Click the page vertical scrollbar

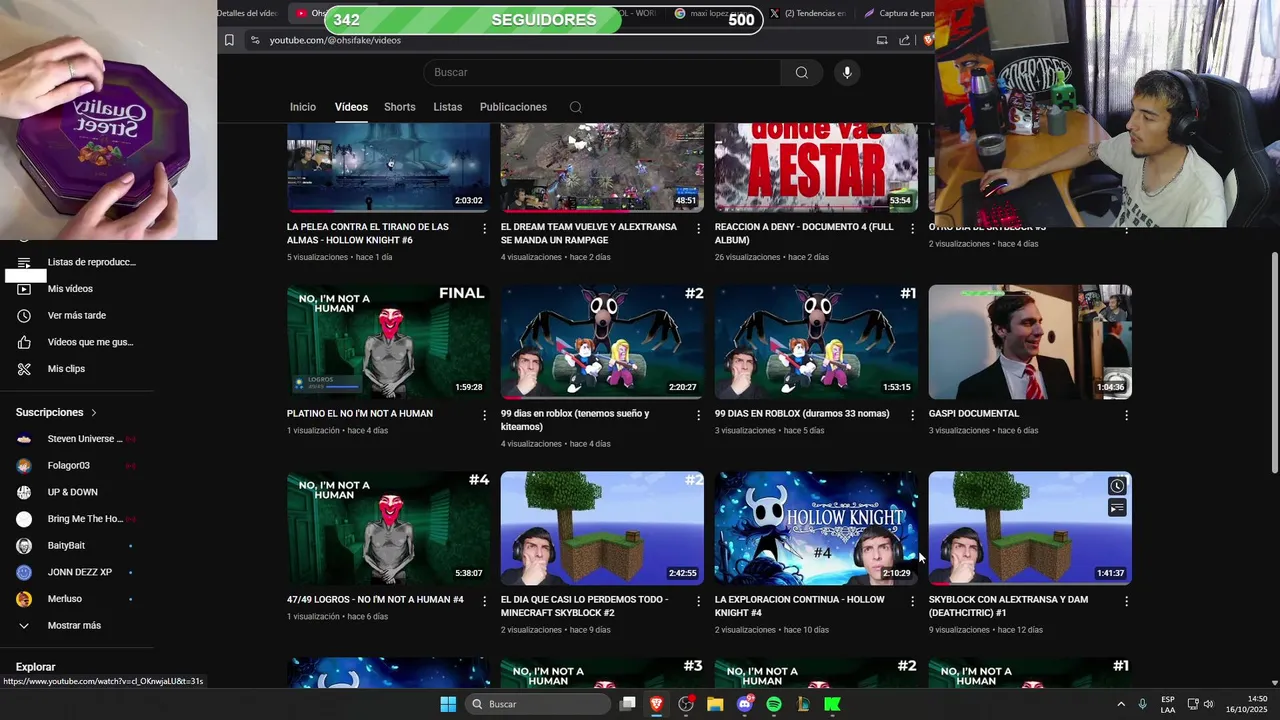pyautogui.click(x=1274, y=363)
